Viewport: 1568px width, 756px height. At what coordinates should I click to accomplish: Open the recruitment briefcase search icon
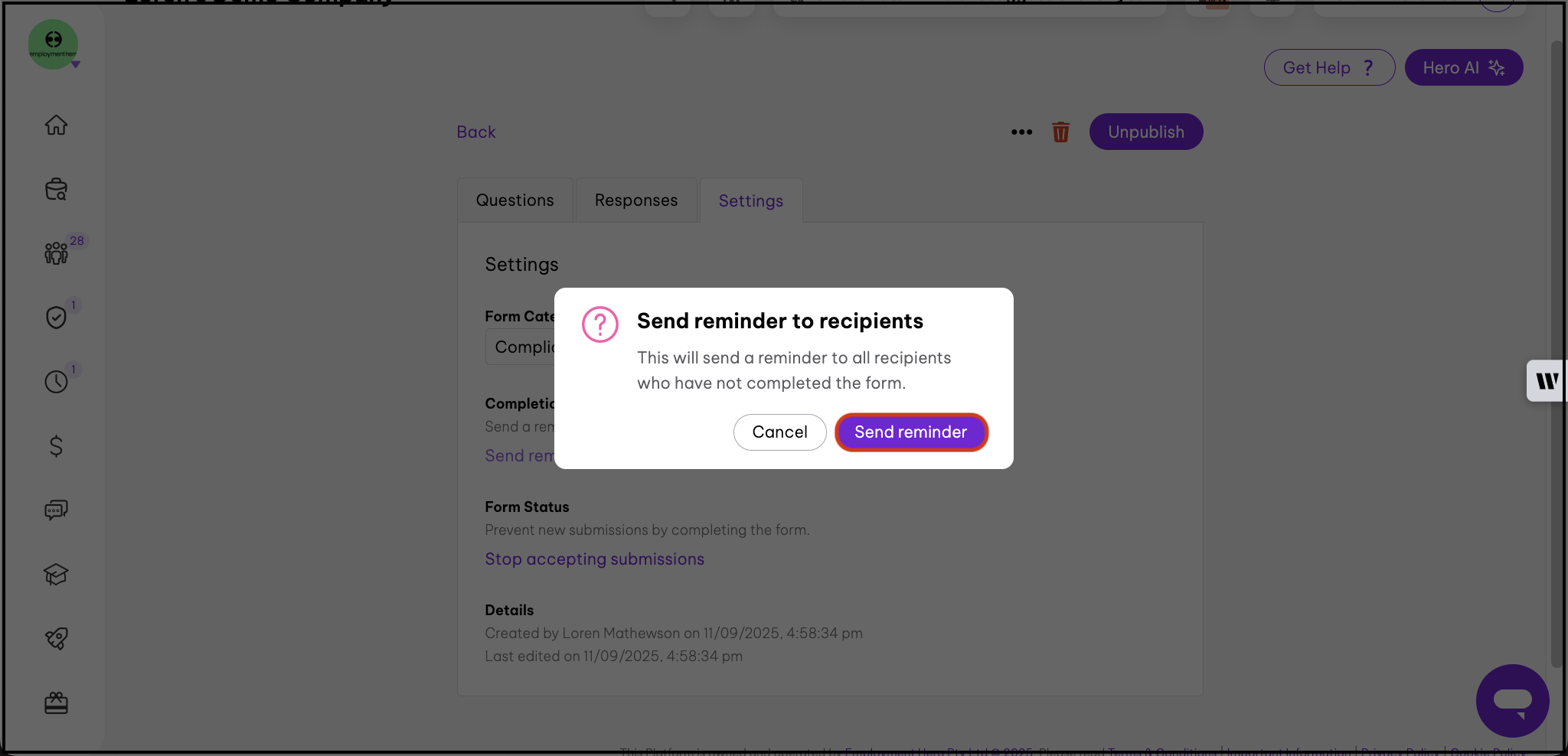pos(56,189)
